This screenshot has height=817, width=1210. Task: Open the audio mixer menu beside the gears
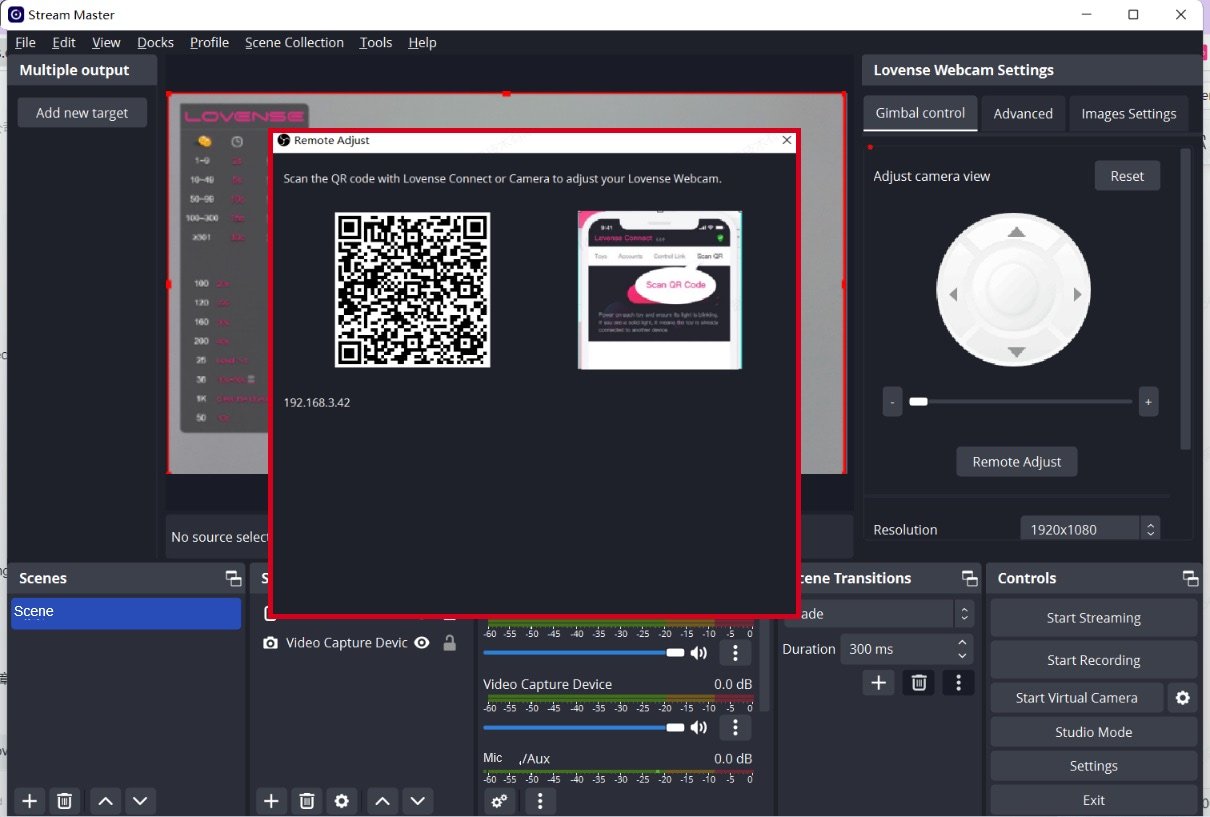(x=540, y=800)
